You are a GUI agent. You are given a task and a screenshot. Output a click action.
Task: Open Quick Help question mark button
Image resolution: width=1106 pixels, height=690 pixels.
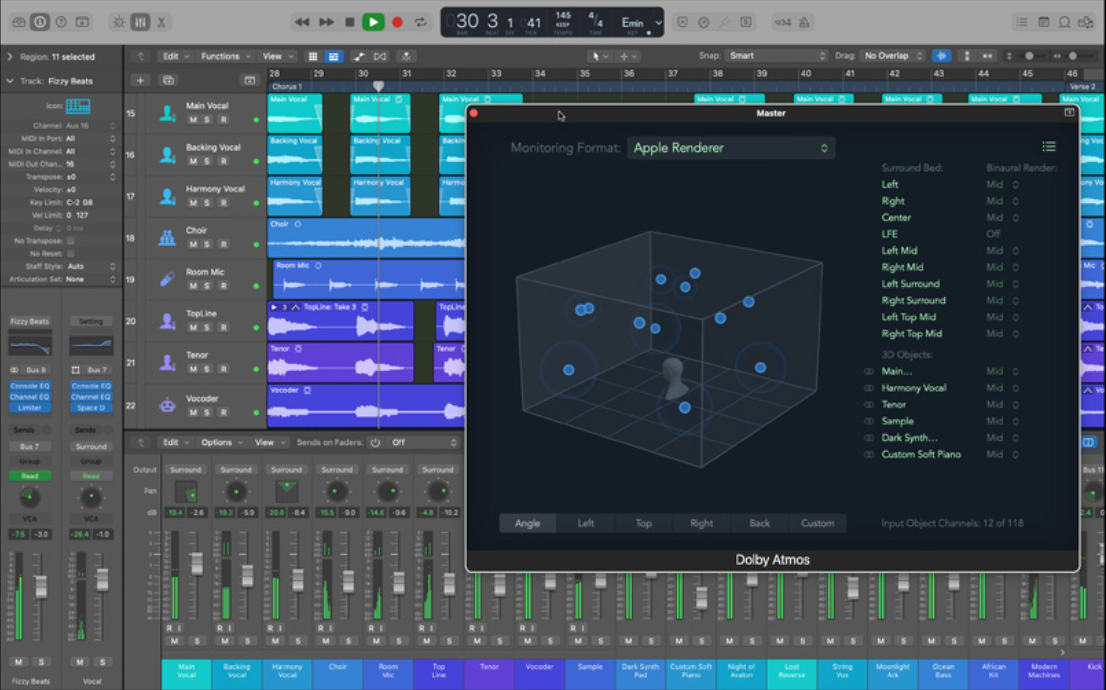coord(61,22)
